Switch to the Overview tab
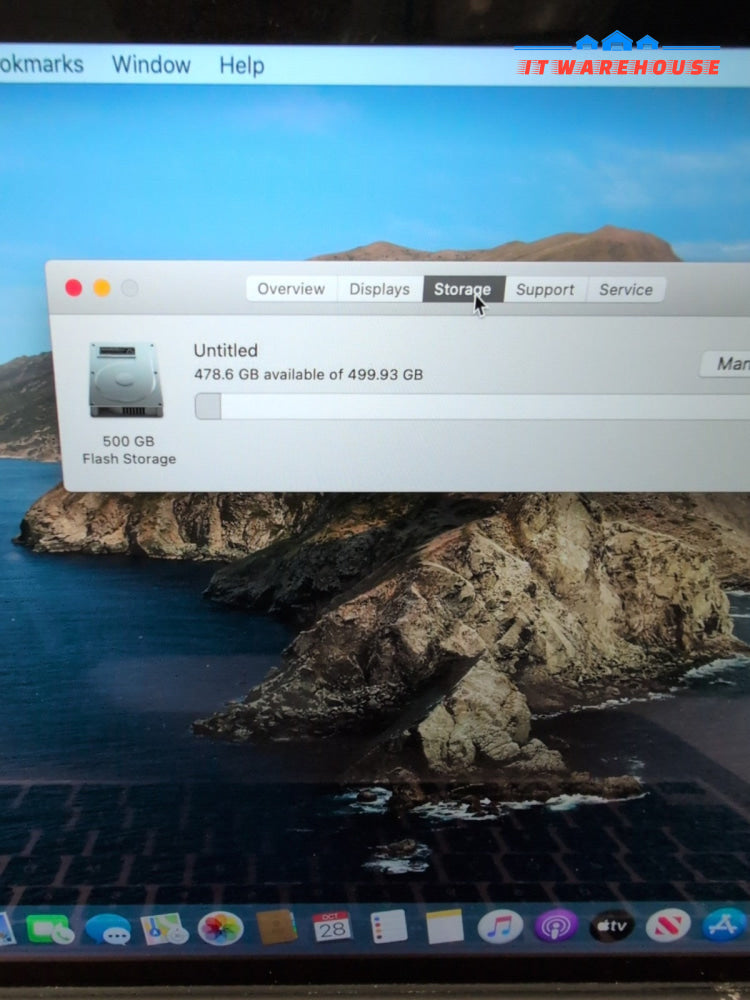This screenshot has height=1000, width=750. (x=291, y=289)
